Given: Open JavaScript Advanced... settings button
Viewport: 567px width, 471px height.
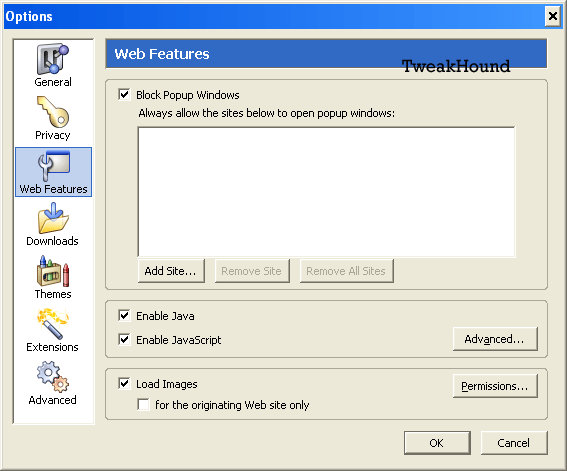Looking at the screenshot, I should [495, 339].
